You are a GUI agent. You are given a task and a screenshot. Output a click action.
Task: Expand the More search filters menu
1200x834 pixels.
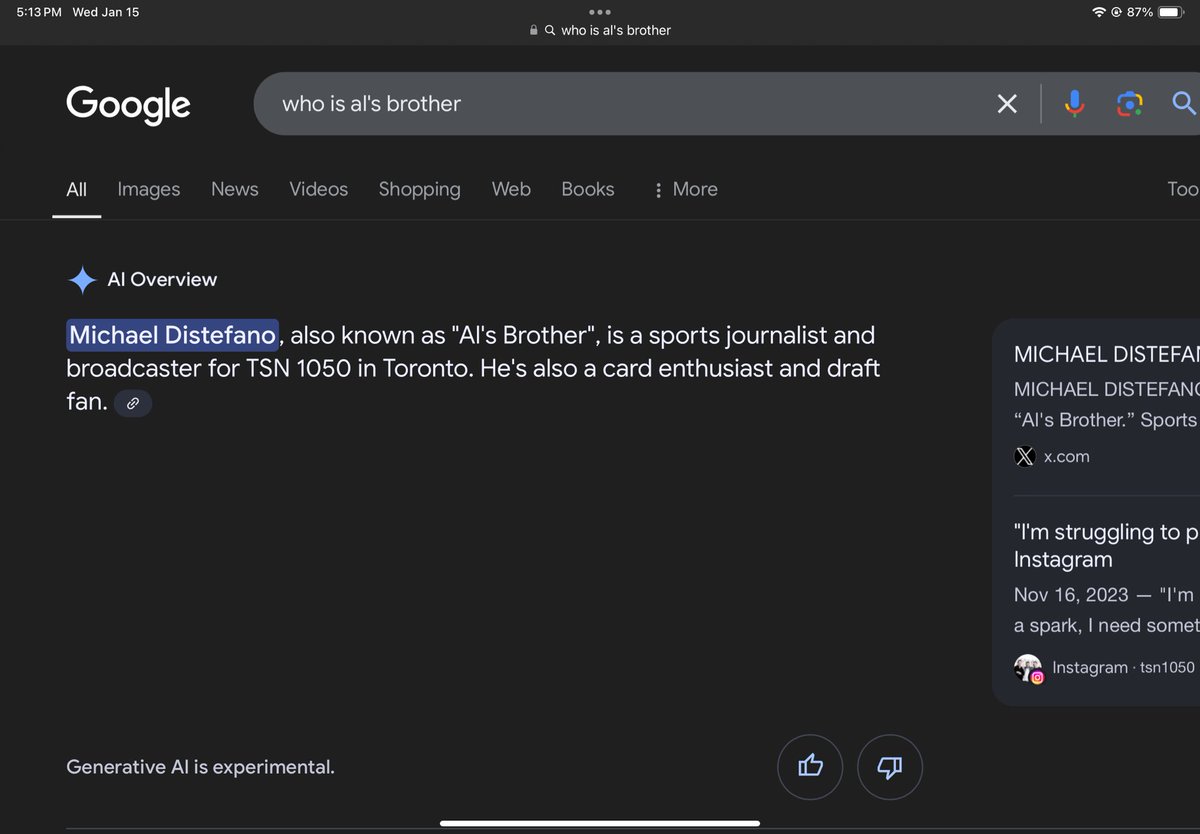point(686,189)
